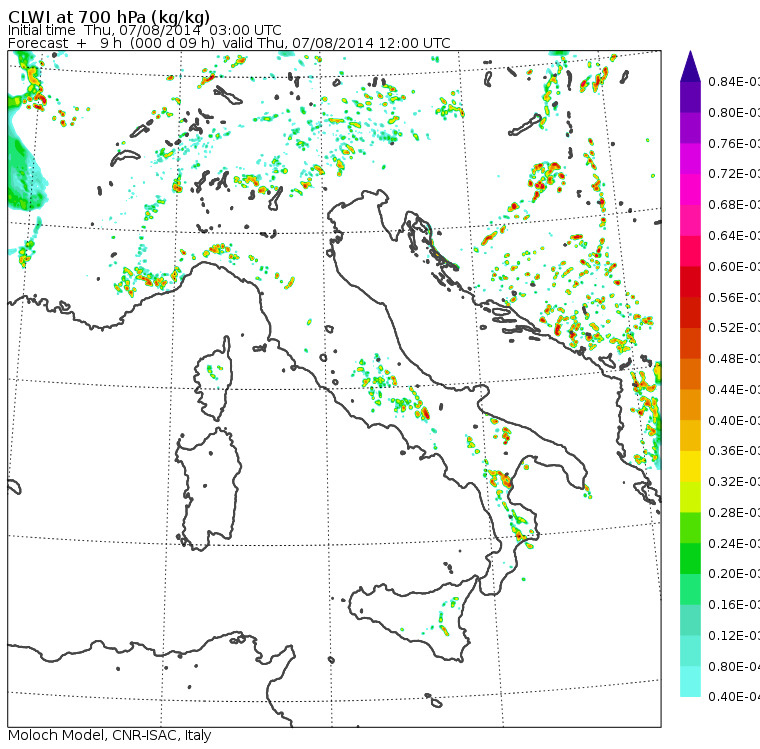Select the red band between 0.52E-03 and 0.56E-03
Image resolution: width=760 pixels, height=749 pixels.
690,312
